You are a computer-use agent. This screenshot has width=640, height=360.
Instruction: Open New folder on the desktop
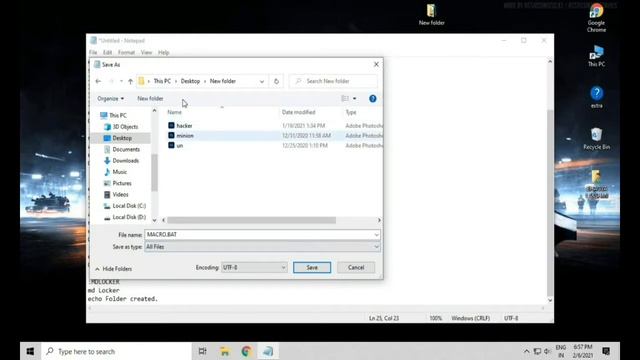pyautogui.click(x=431, y=15)
